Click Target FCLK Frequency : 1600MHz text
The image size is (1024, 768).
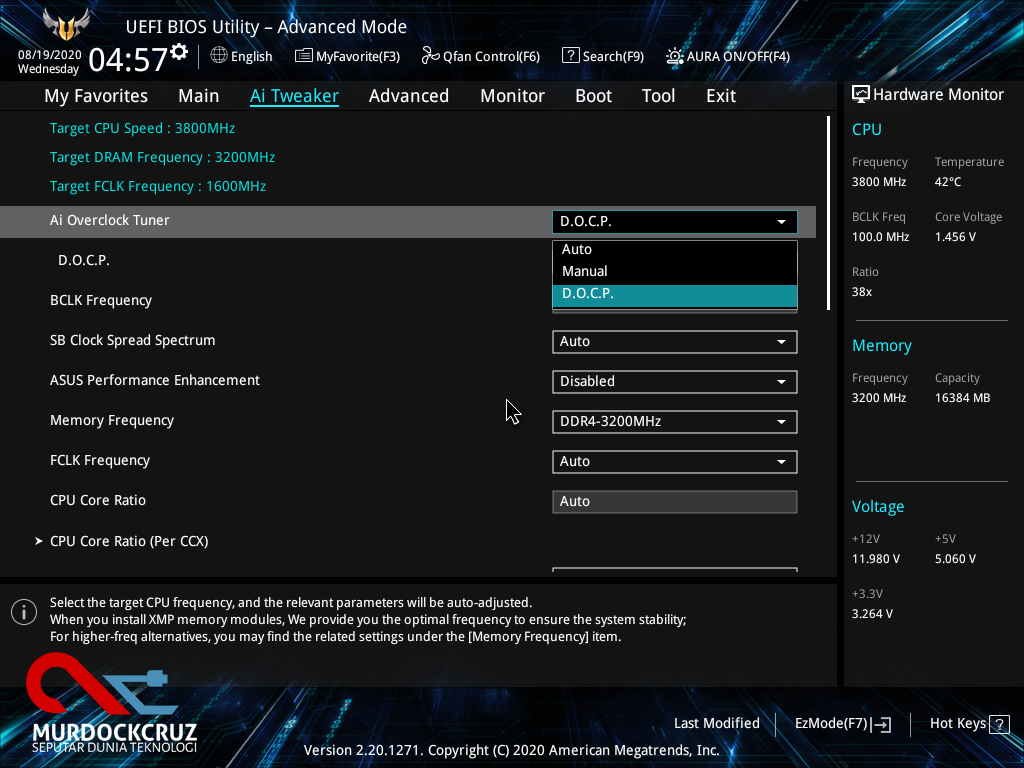tap(158, 187)
